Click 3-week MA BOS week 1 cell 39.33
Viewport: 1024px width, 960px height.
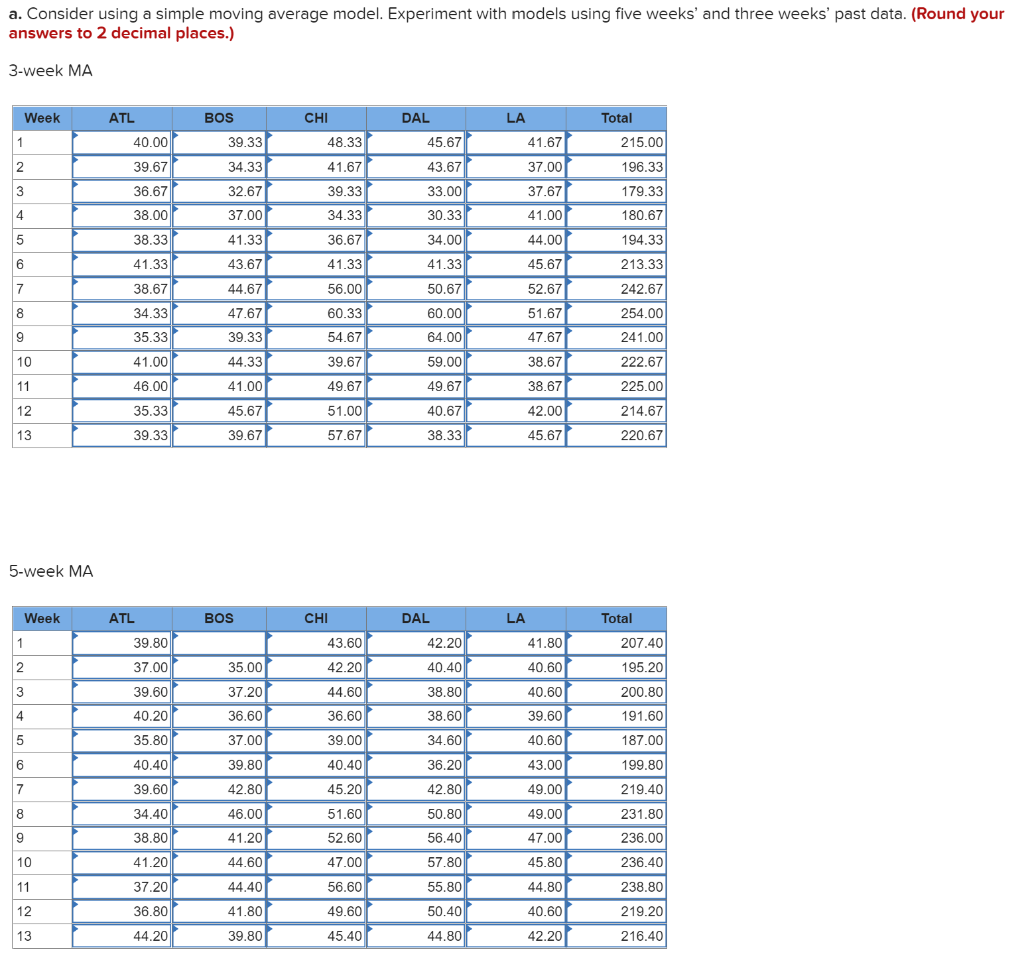tap(219, 142)
